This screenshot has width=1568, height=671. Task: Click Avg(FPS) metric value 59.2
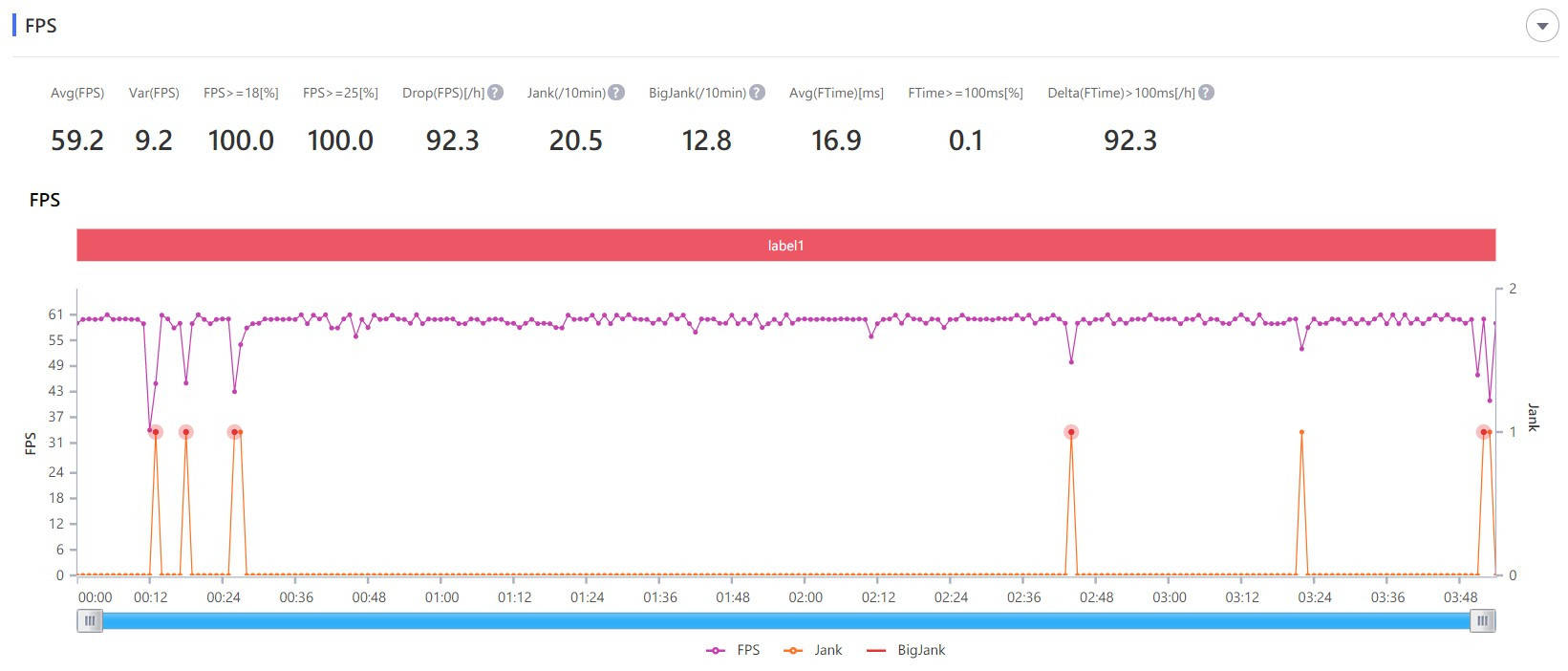point(77,141)
